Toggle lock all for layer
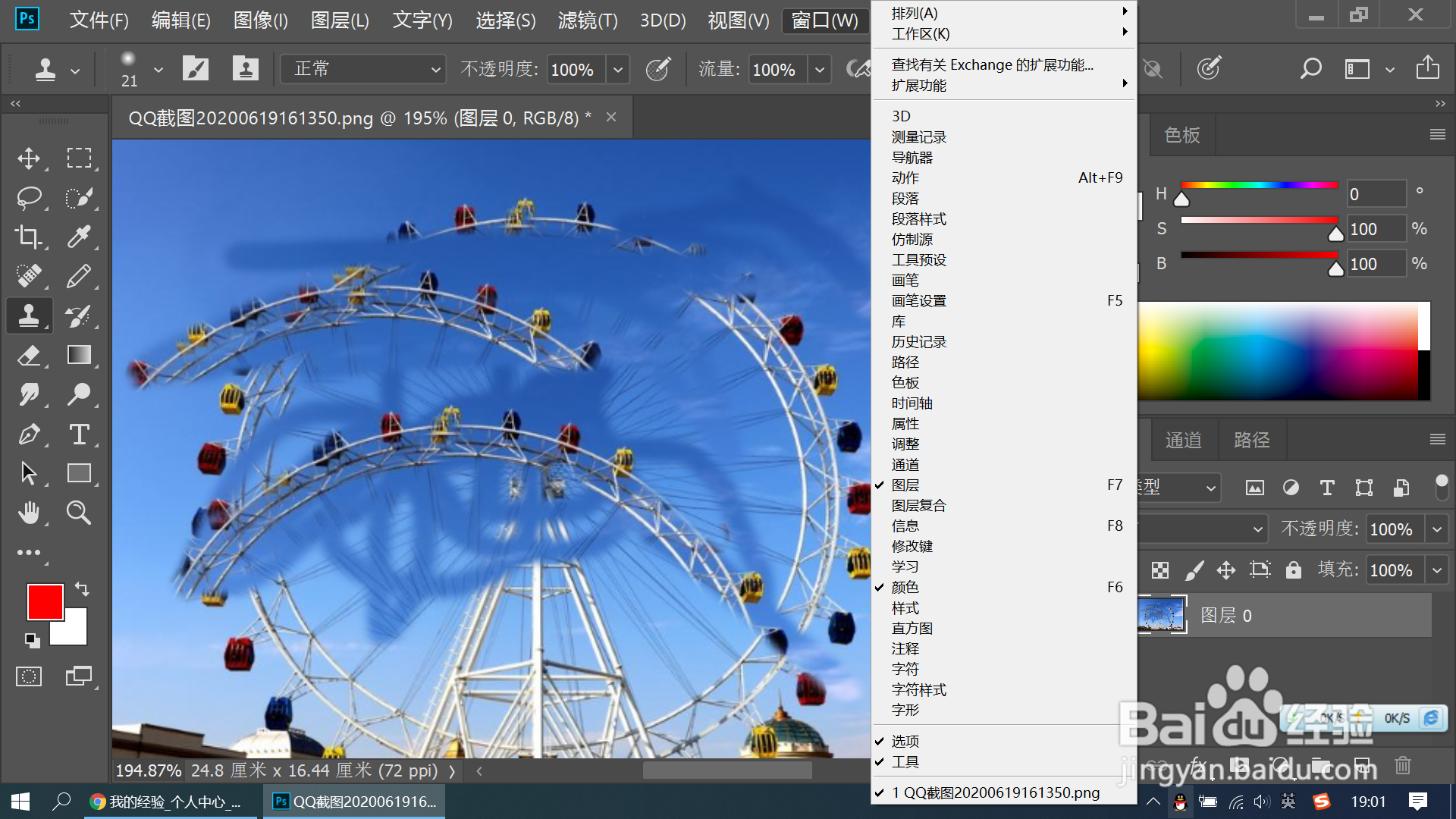Viewport: 1456px width, 819px height. pyautogui.click(x=1294, y=570)
